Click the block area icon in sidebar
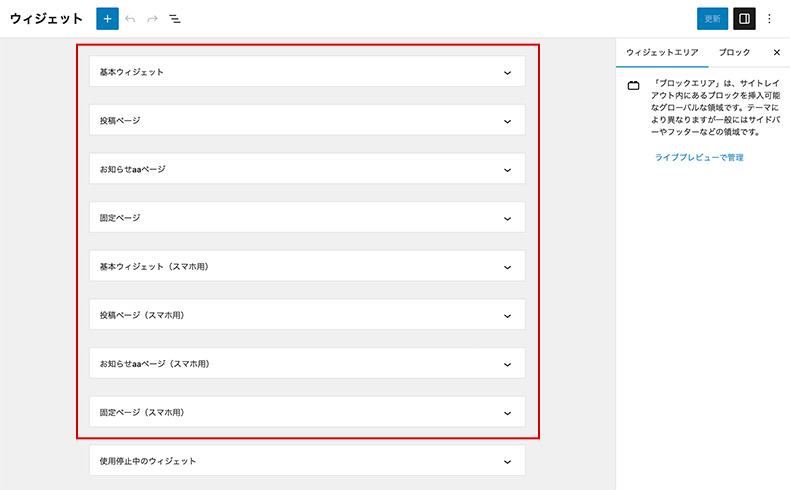Screen dimensions: 790x490 pyautogui.click(x=633, y=86)
